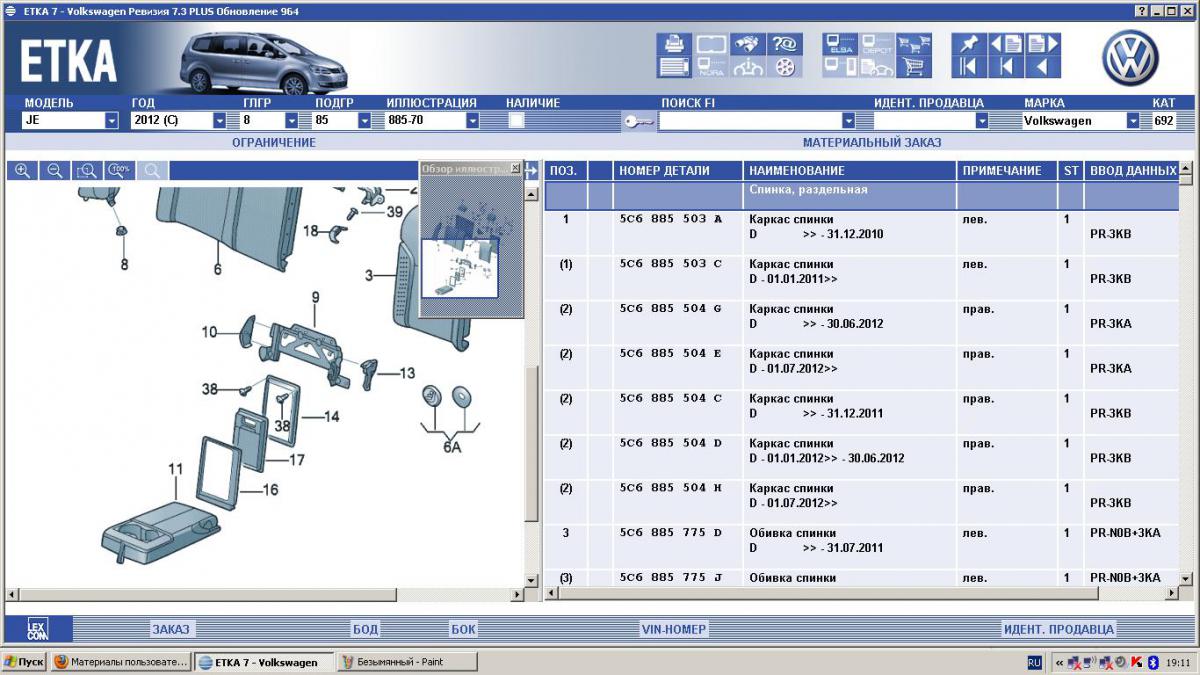Open the МОДЕЛЬ dropdown
Viewport: 1200px width, 675px height.
[112, 121]
